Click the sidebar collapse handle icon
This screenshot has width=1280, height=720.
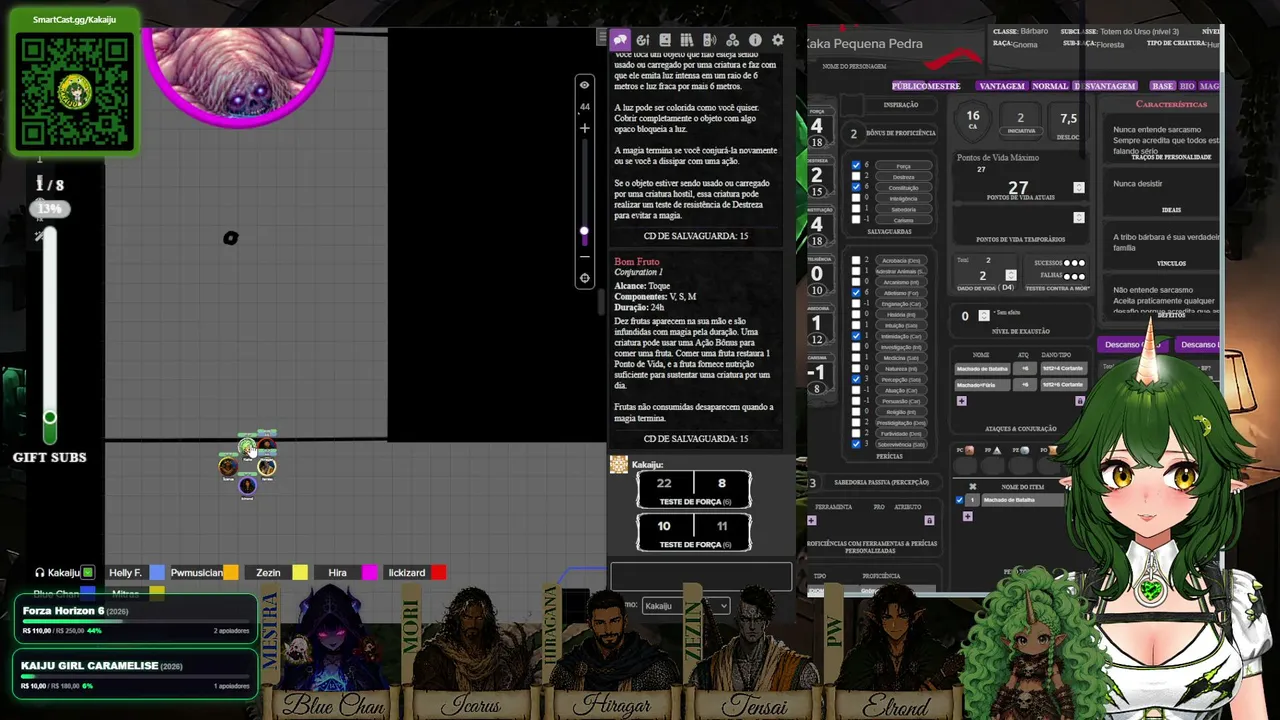(602, 38)
